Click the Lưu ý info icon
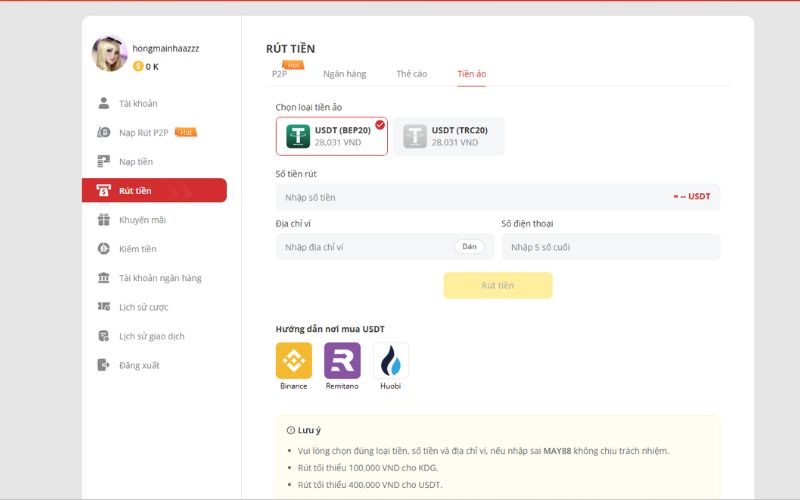 291,430
